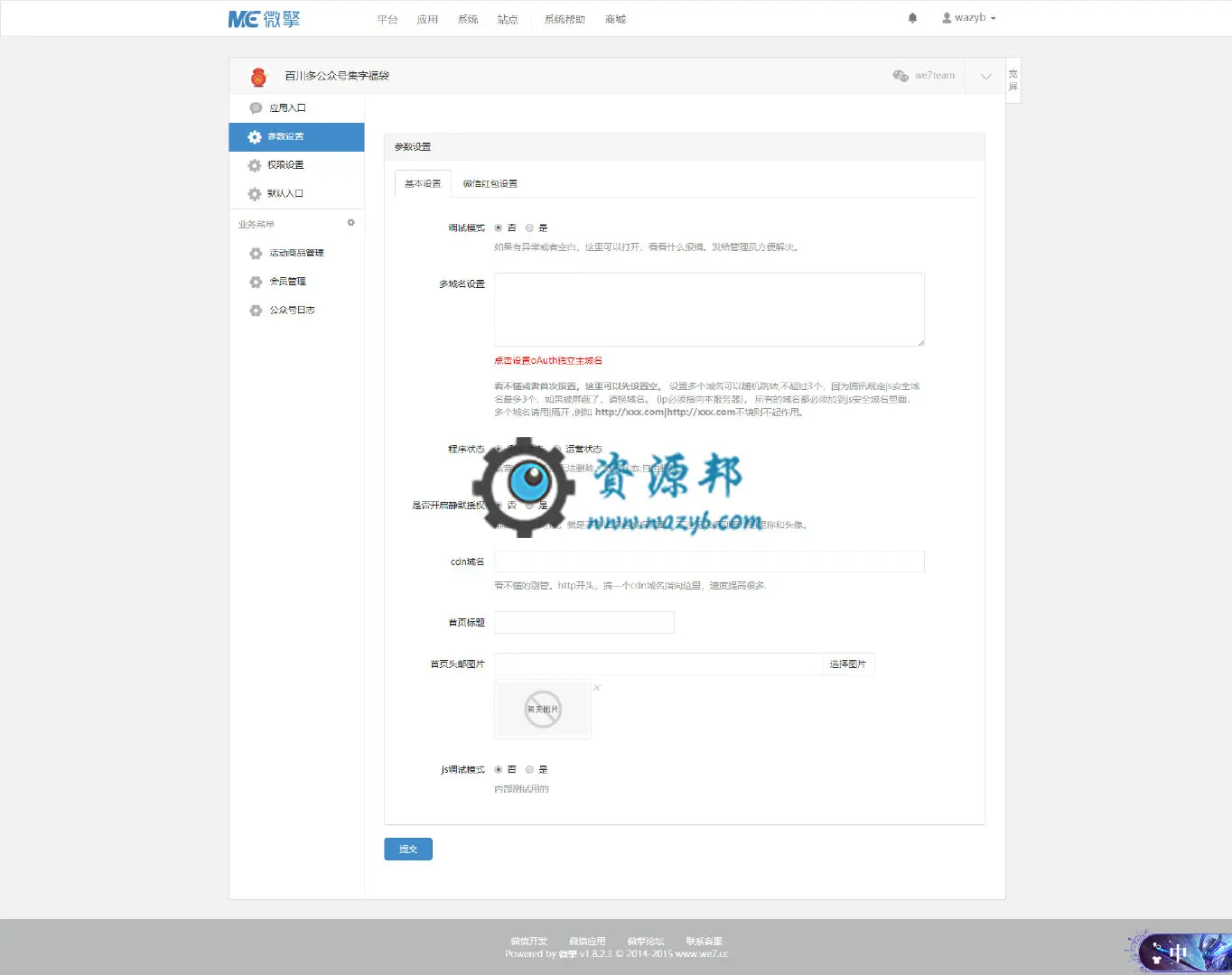Focus the cdn域名 input field
The width and height of the screenshot is (1232, 975).
[709, 562]
